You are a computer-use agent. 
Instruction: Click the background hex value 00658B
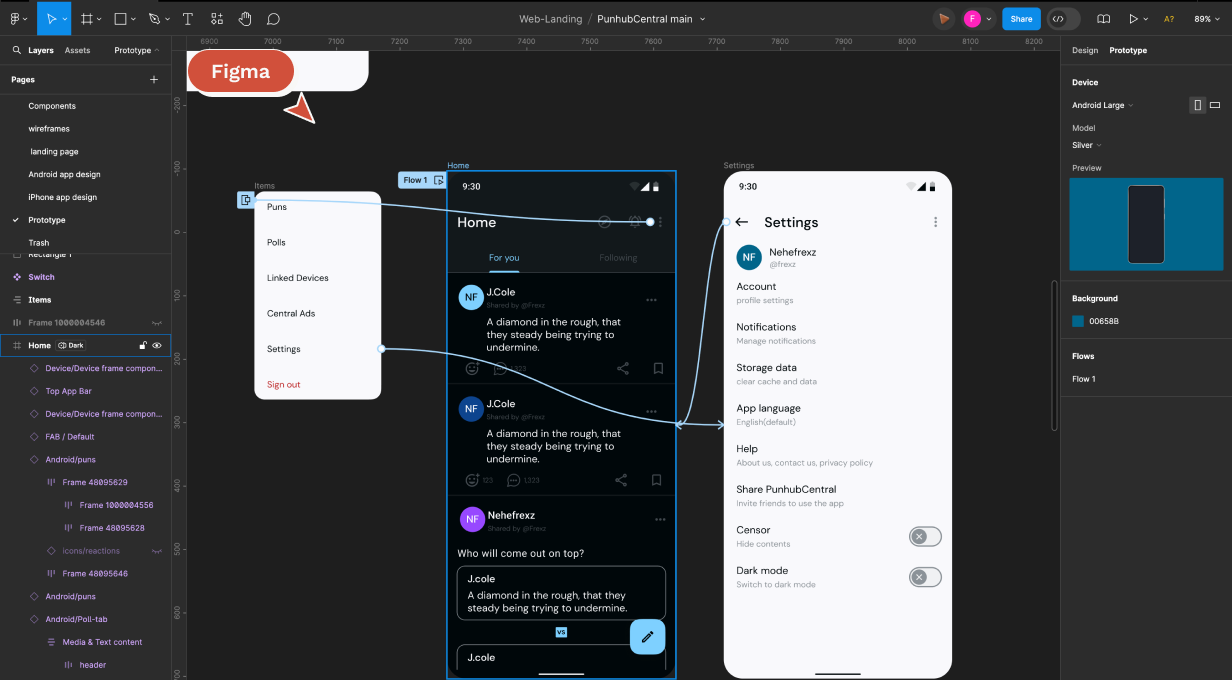(x=1104, y=321)
